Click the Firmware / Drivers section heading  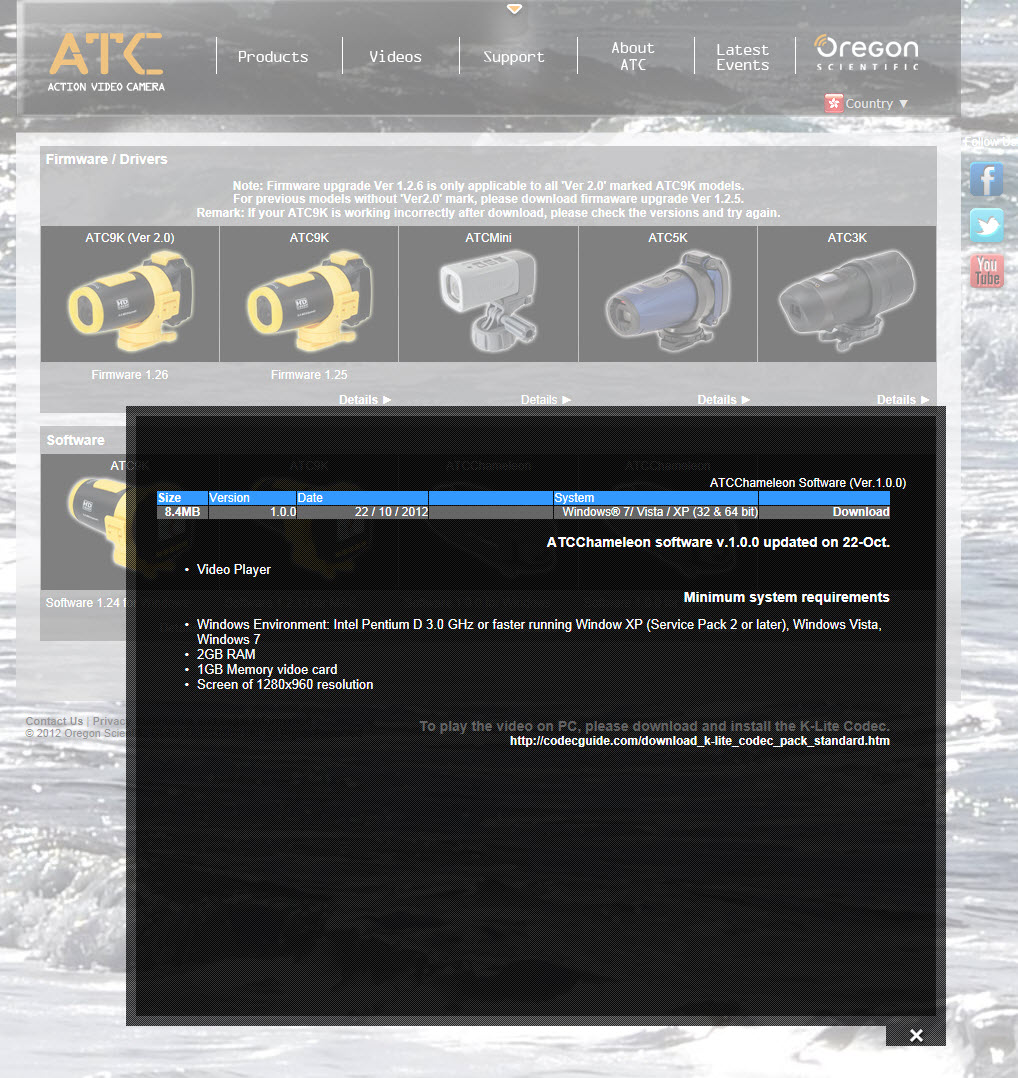pyautogui.click(x=107, y=159)
